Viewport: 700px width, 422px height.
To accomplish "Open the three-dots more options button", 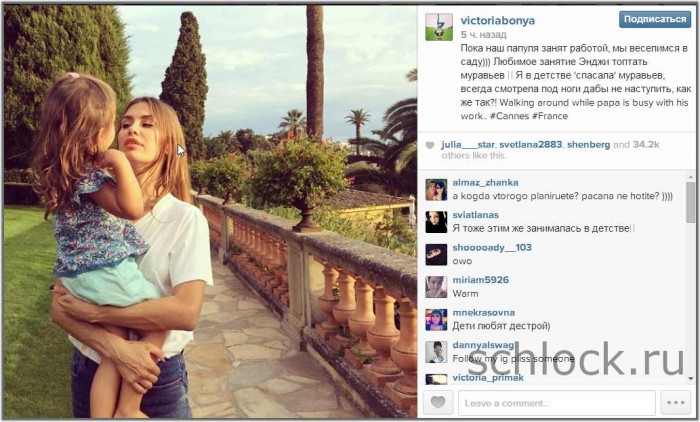I will pyautogui.click(x=675, y=402).
